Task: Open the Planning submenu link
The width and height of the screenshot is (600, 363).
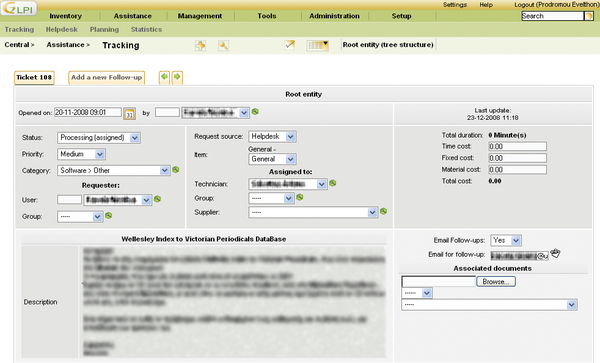Action: pos(104,29)
